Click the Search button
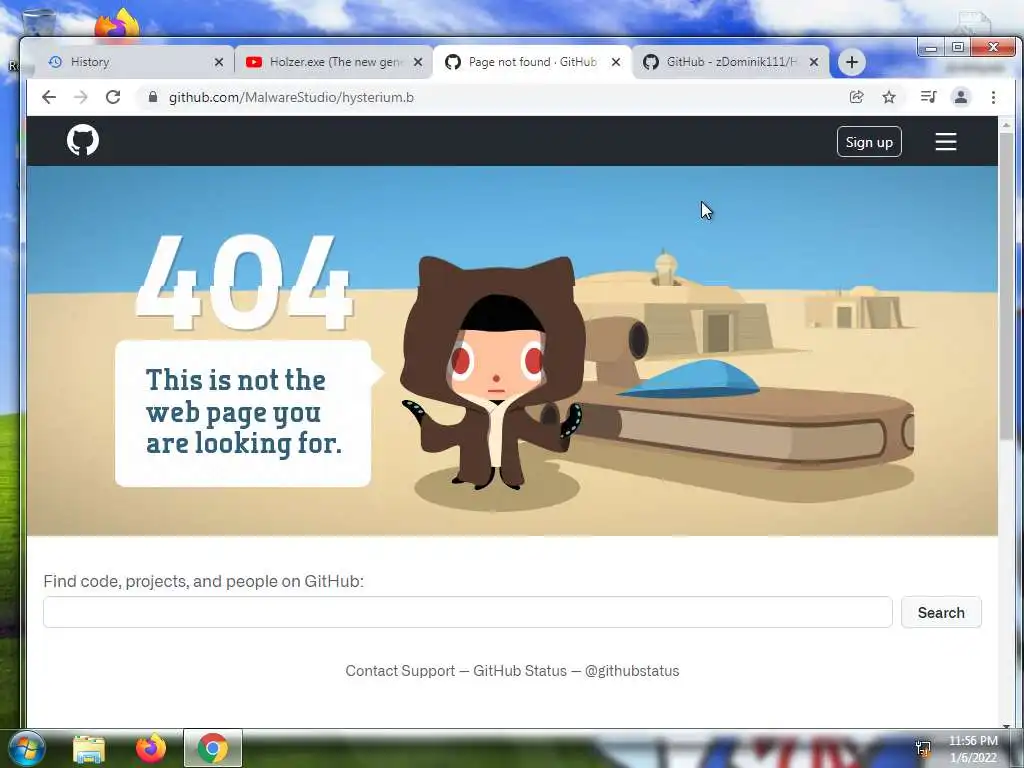This screenshot has height=768, width=1024. 941,613
